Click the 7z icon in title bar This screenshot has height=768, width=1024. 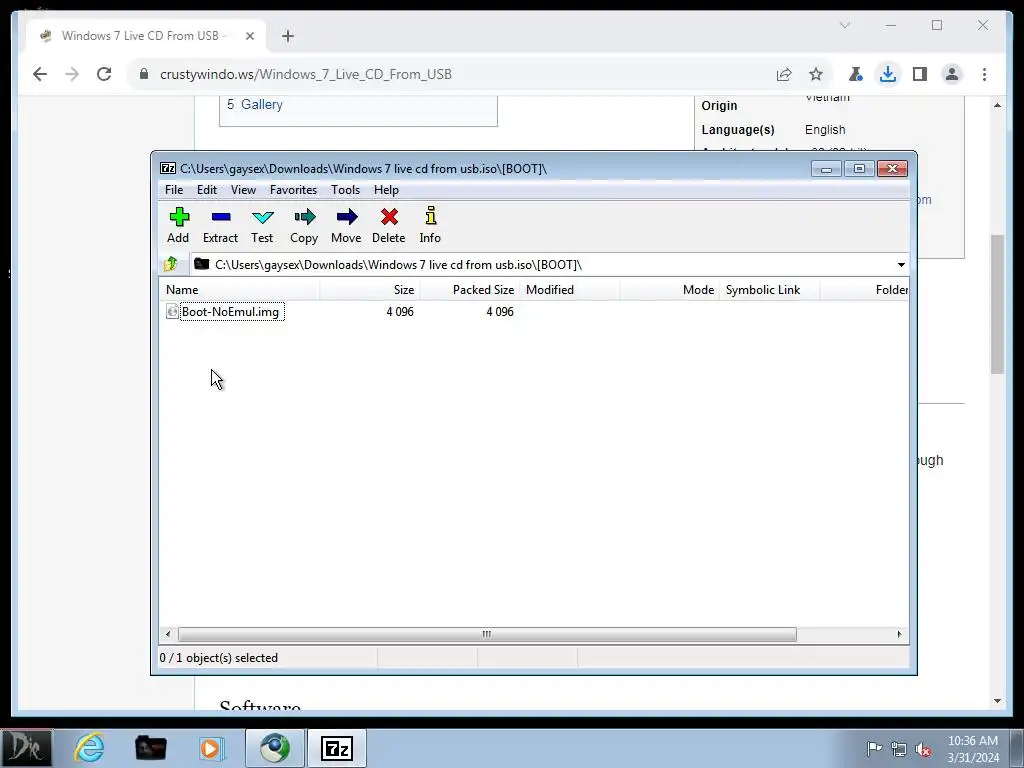point(168,168)
